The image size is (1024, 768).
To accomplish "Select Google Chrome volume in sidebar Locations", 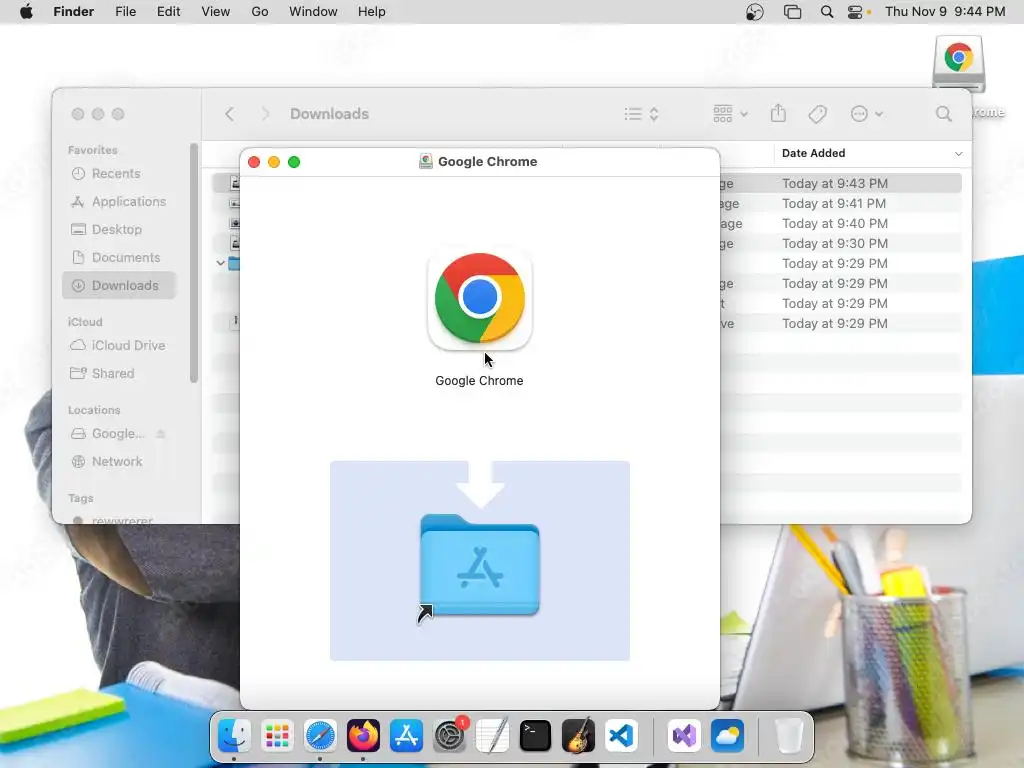I will click(x=118, y=434).
